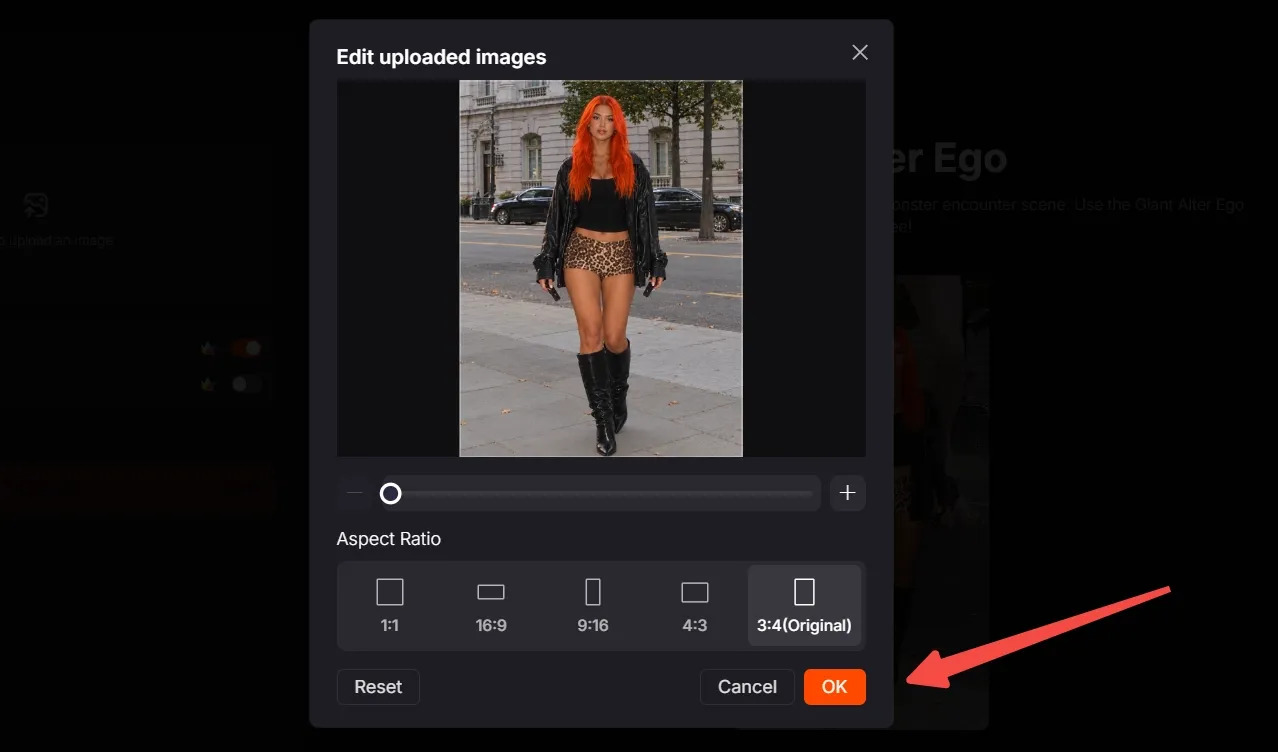Choose the 16:9 aspect ratio option
Viewport: 1278px width, 752px height.
click(x=491, y=606)
